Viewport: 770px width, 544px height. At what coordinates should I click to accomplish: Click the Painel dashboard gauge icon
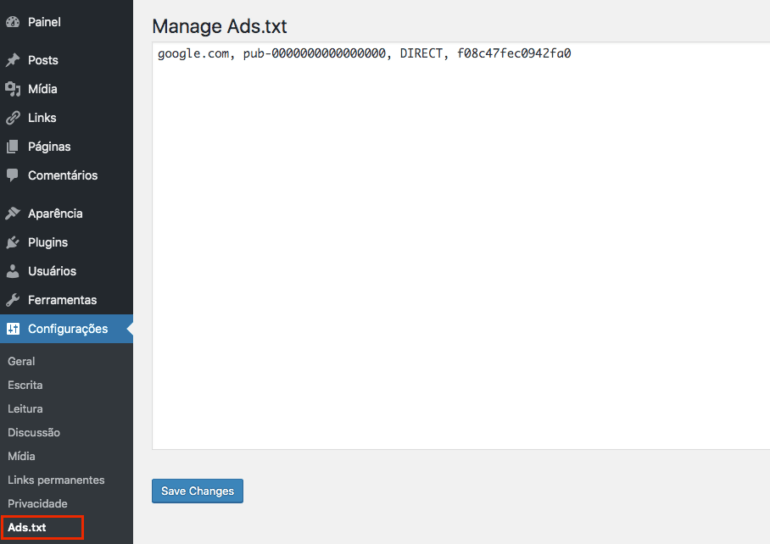coord(13,22)
